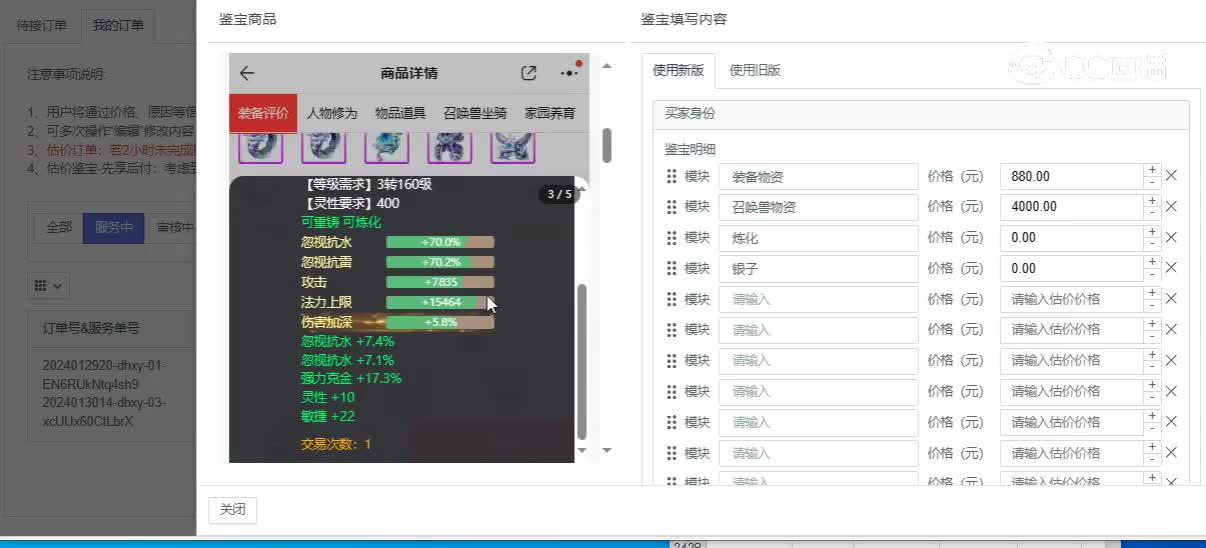Click the 法力上限 +15464 progress bar
This screenshot has height=548, width=1206.
coord(440,302)
